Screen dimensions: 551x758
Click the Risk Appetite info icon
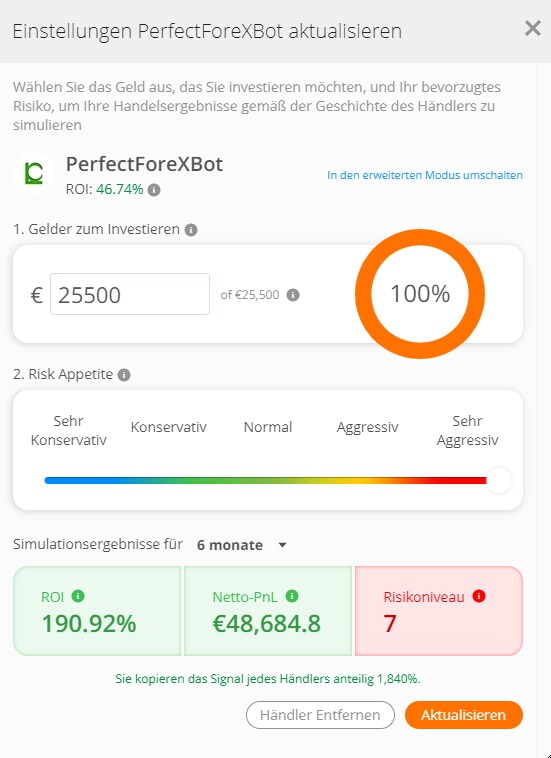[x=124, y=375]
